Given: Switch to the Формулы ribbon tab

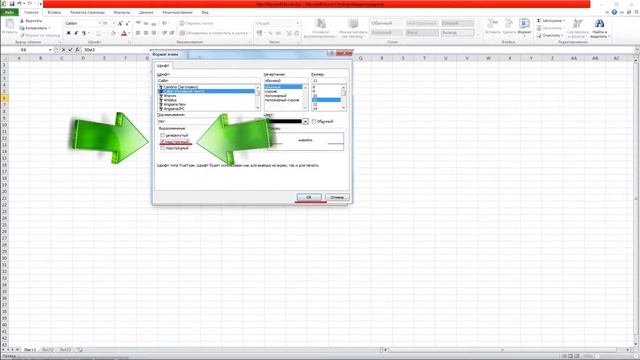Looking at the screenshot, I should tap(122, 13).
